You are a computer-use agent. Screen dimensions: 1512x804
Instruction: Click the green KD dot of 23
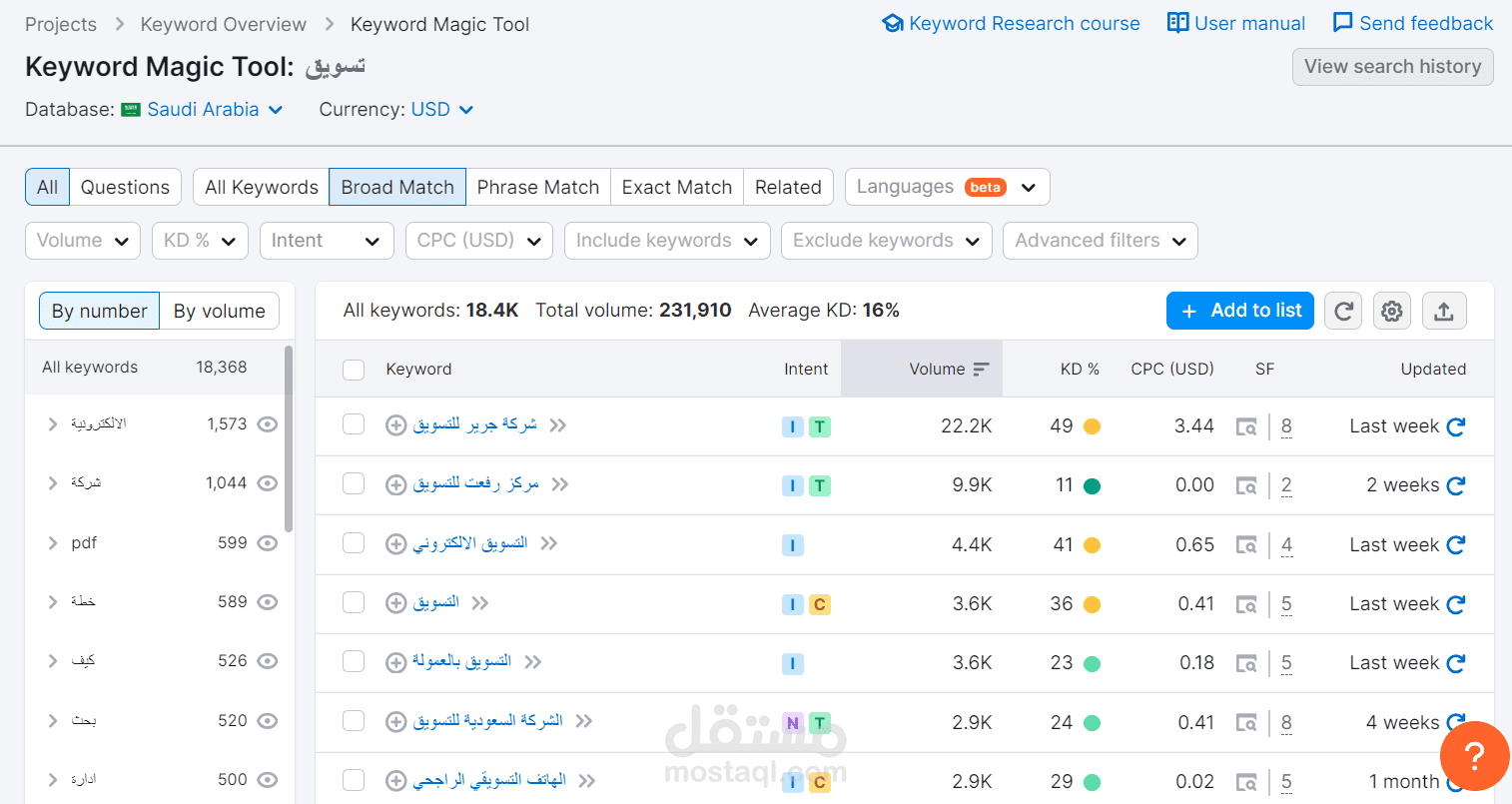(1093, 663)
